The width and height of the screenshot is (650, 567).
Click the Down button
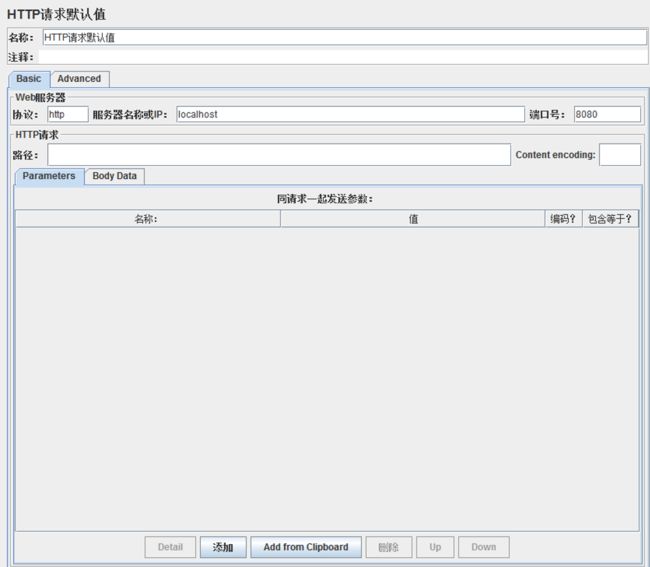[484, 547]
